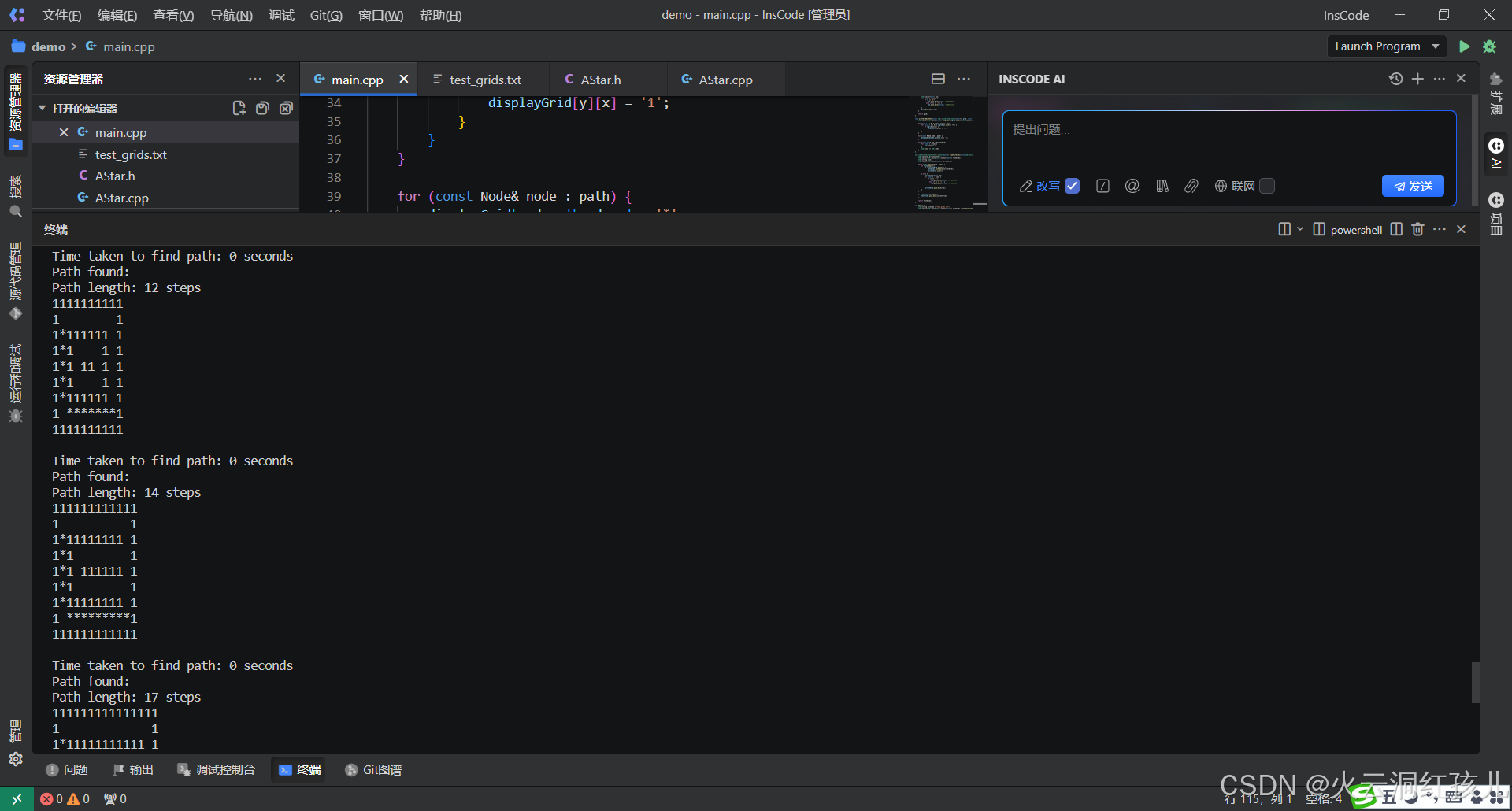Close the 资源管理器 panel
Viewport: 1512px width, 811px height.
(280, 79)
